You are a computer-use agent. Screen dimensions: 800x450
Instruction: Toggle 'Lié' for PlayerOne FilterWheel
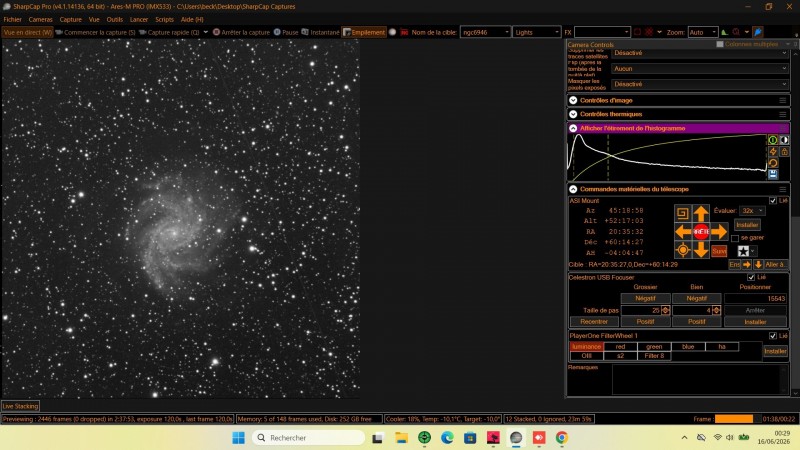click(772, 336)
